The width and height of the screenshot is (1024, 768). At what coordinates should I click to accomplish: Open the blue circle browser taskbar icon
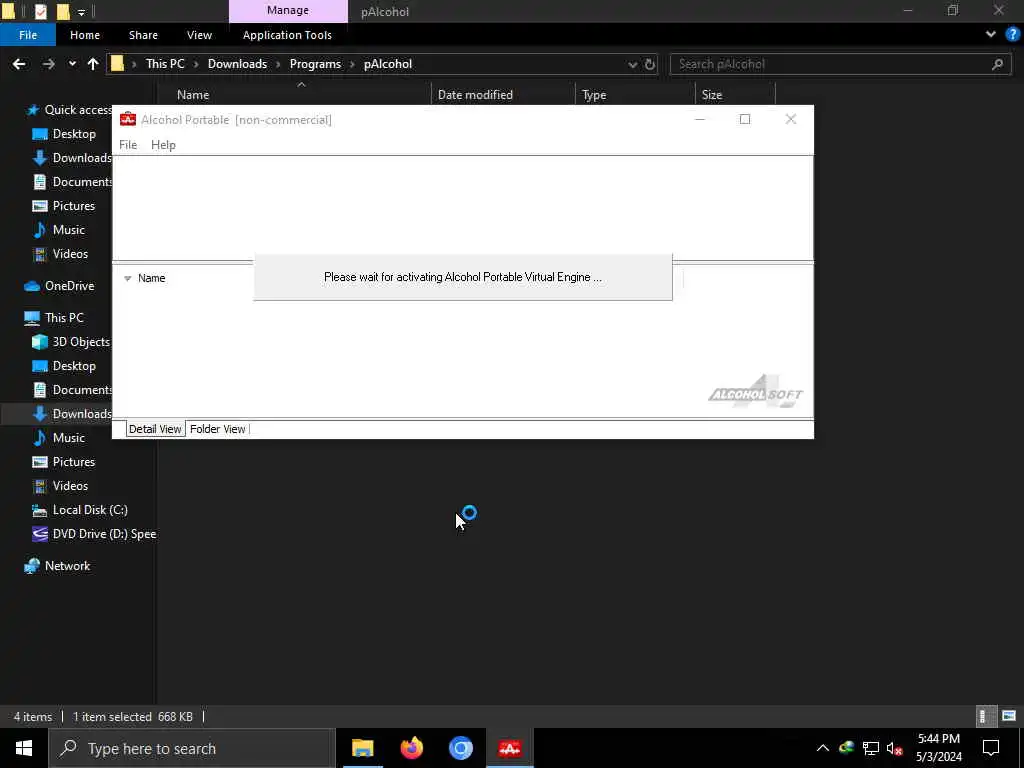click(x=460, y=748)
